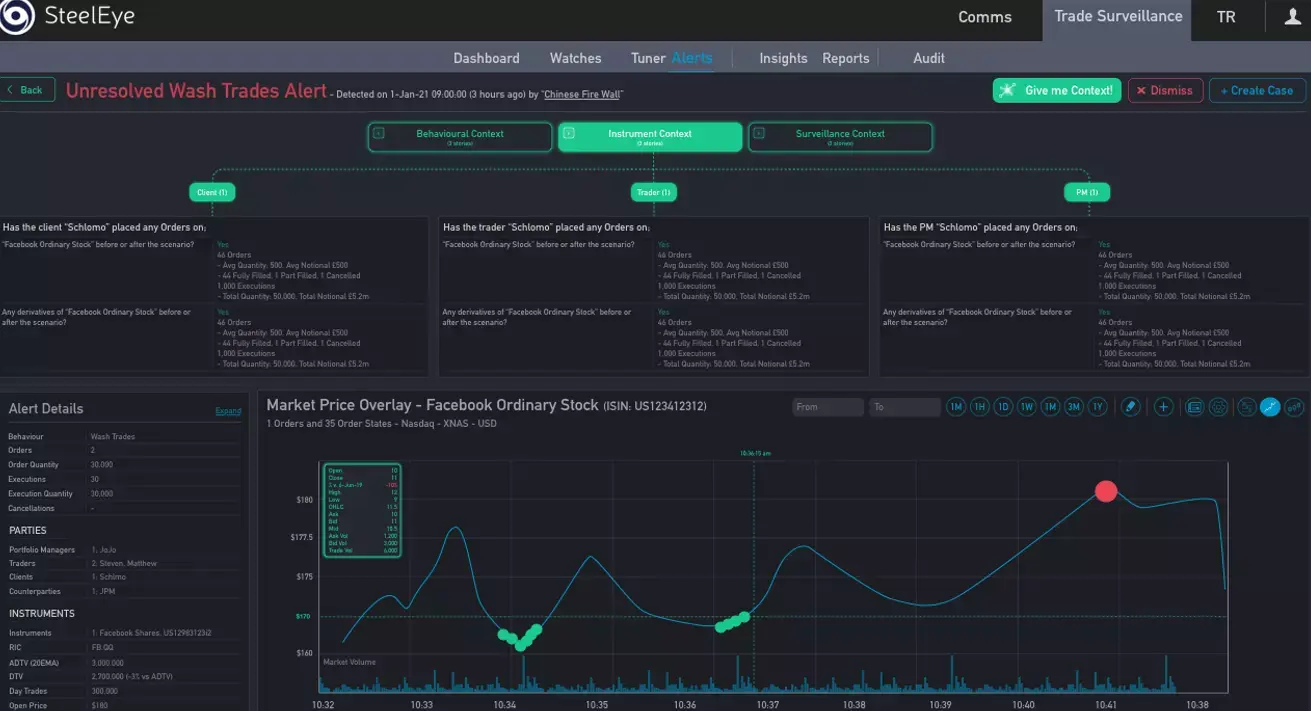
Task: Click play icon in Surveillance Context box
Action: (x=759, y=133)
